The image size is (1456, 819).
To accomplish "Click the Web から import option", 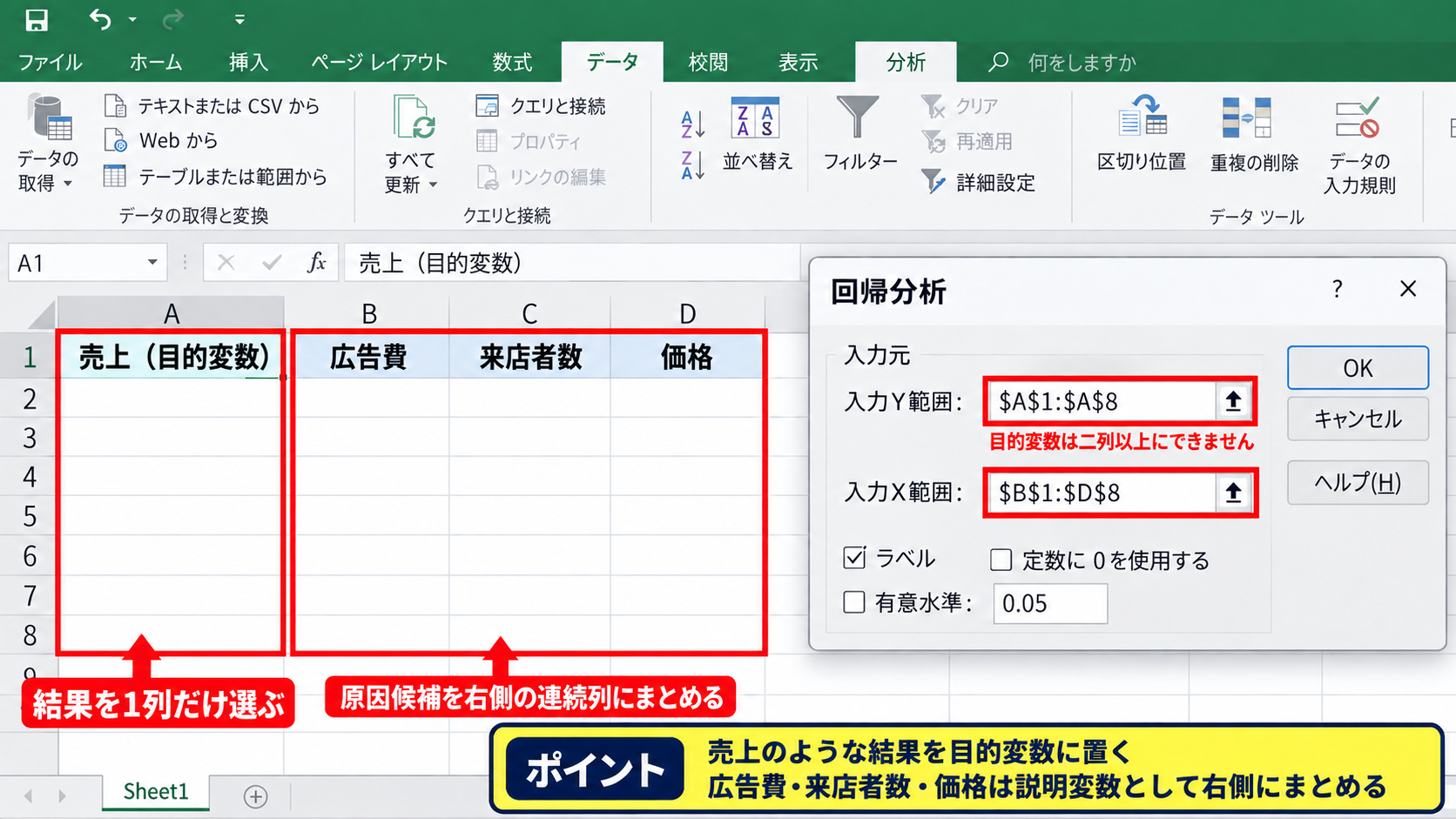I will pos(161,140).
